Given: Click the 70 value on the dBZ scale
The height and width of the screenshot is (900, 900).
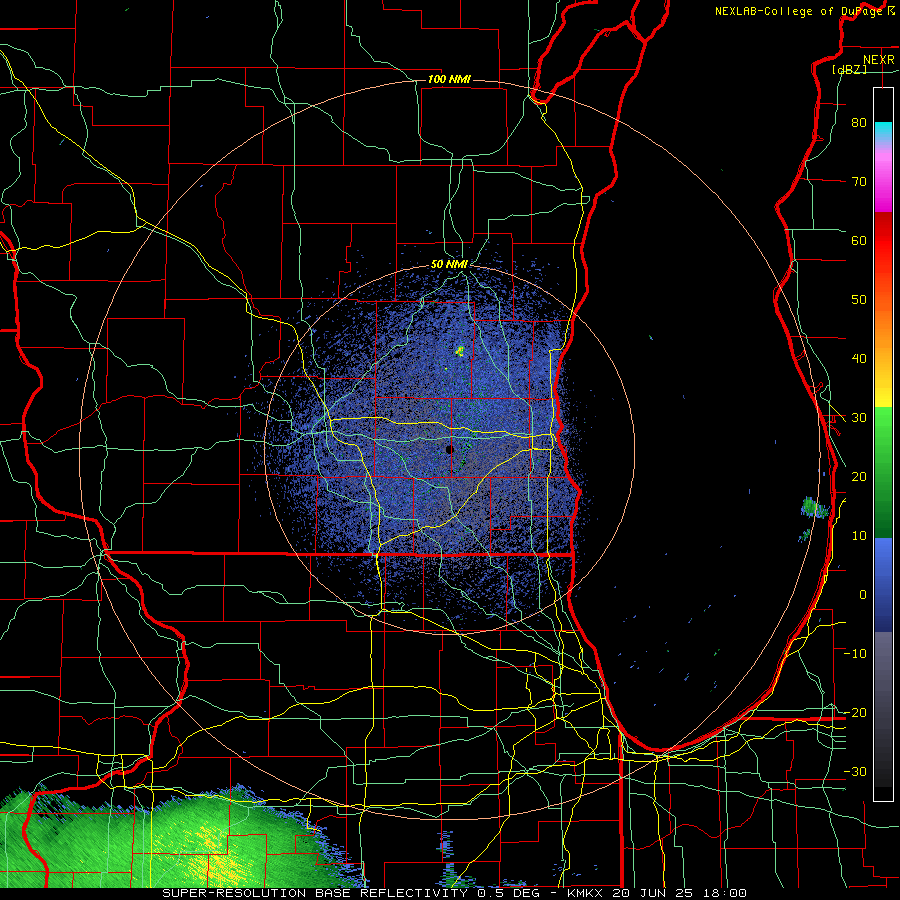Looking at the screenshot, I should [x=859, y=182].
